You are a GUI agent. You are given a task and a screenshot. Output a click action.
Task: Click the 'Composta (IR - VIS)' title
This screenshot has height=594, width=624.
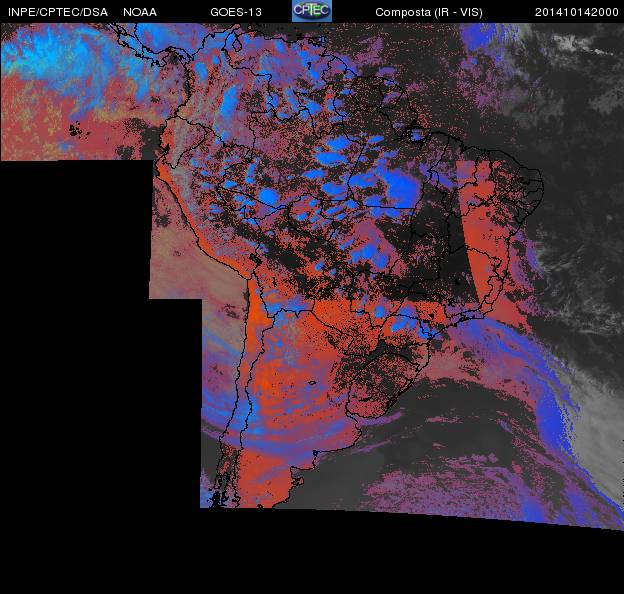429,12
